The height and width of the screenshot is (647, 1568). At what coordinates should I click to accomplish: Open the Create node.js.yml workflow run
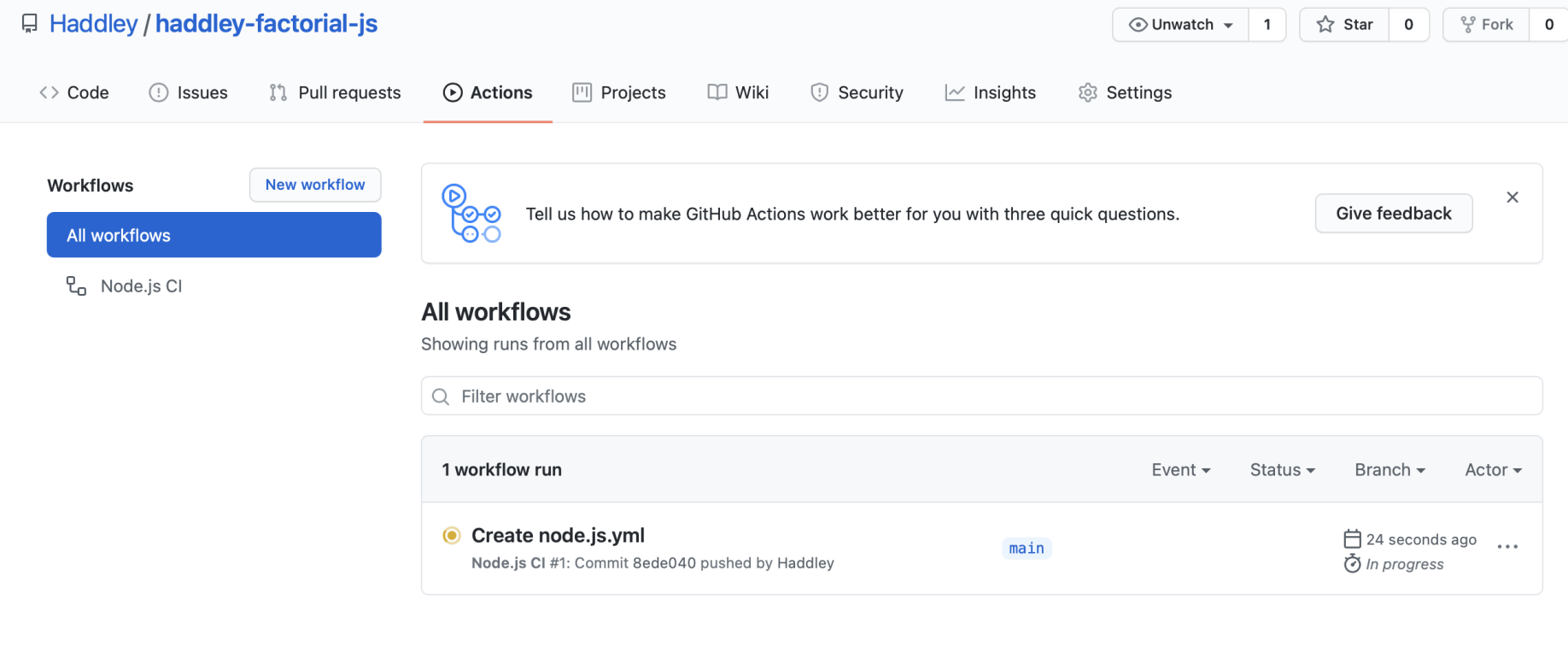click(558, 536)
